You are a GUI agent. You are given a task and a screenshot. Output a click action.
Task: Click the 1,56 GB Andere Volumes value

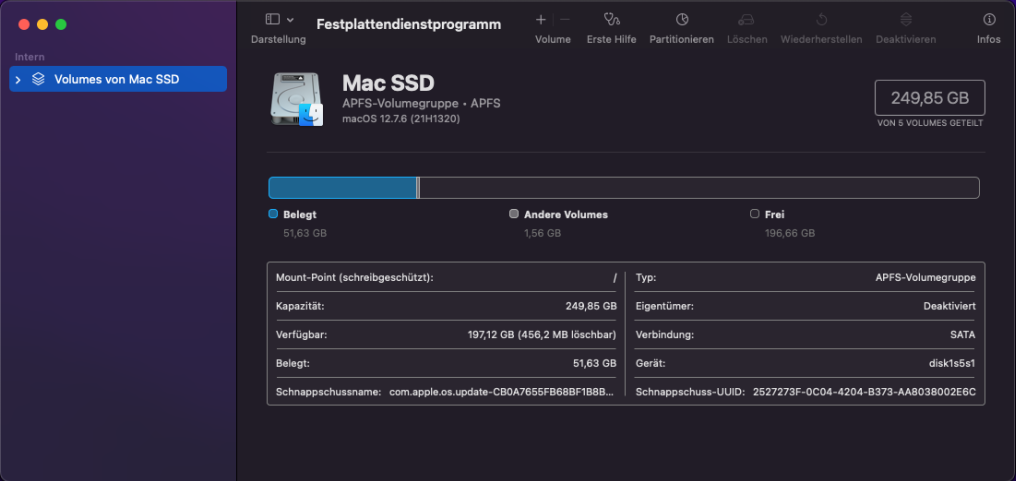(542, 233)
